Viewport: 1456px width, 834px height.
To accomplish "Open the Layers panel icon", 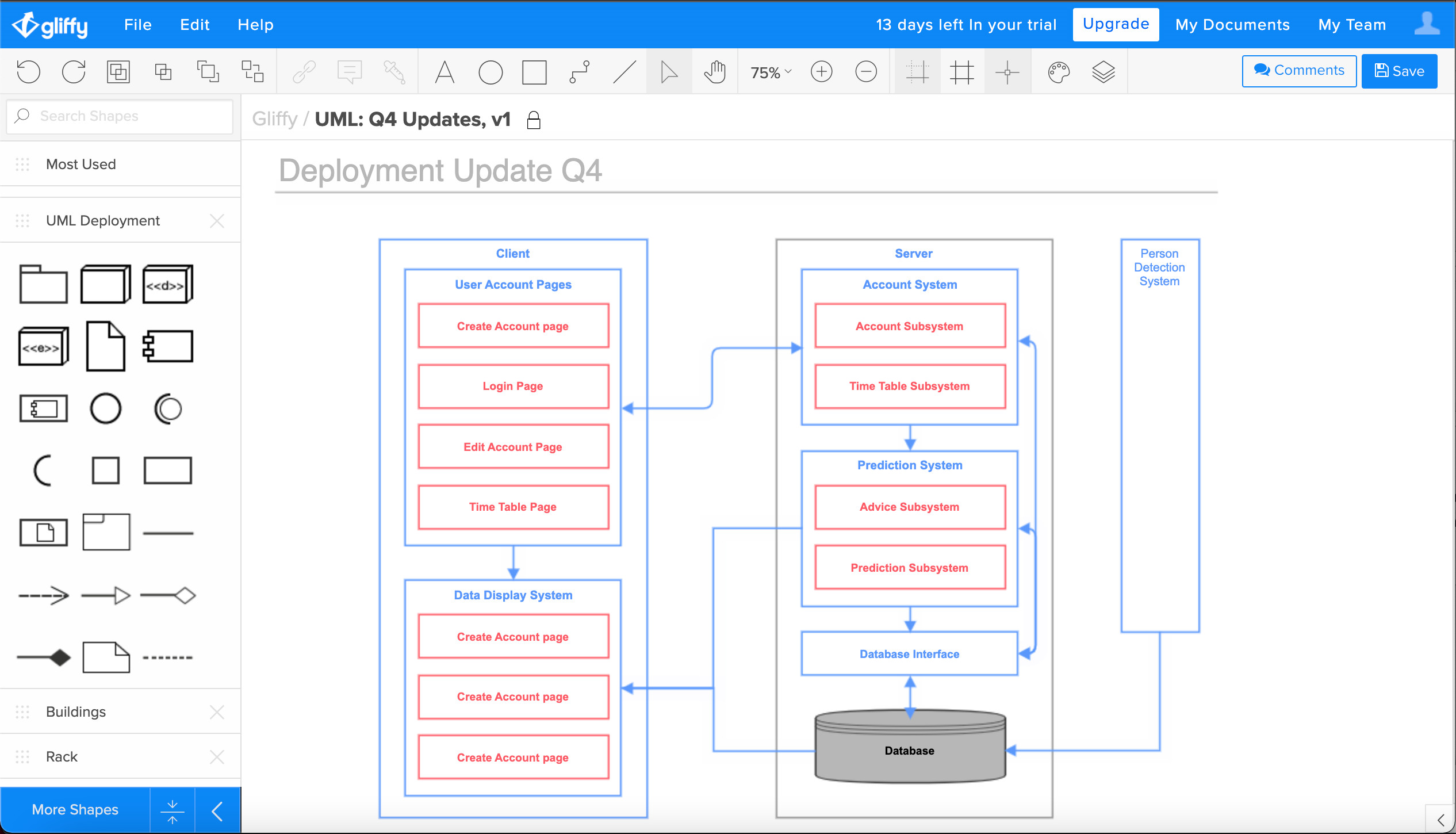I will pos(1103,72).
